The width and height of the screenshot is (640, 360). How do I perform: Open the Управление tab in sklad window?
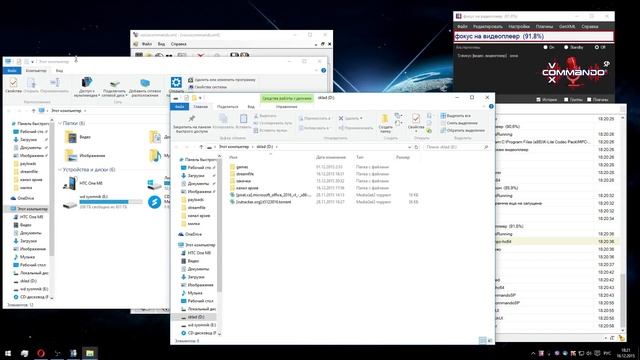(x=287, y=107)
